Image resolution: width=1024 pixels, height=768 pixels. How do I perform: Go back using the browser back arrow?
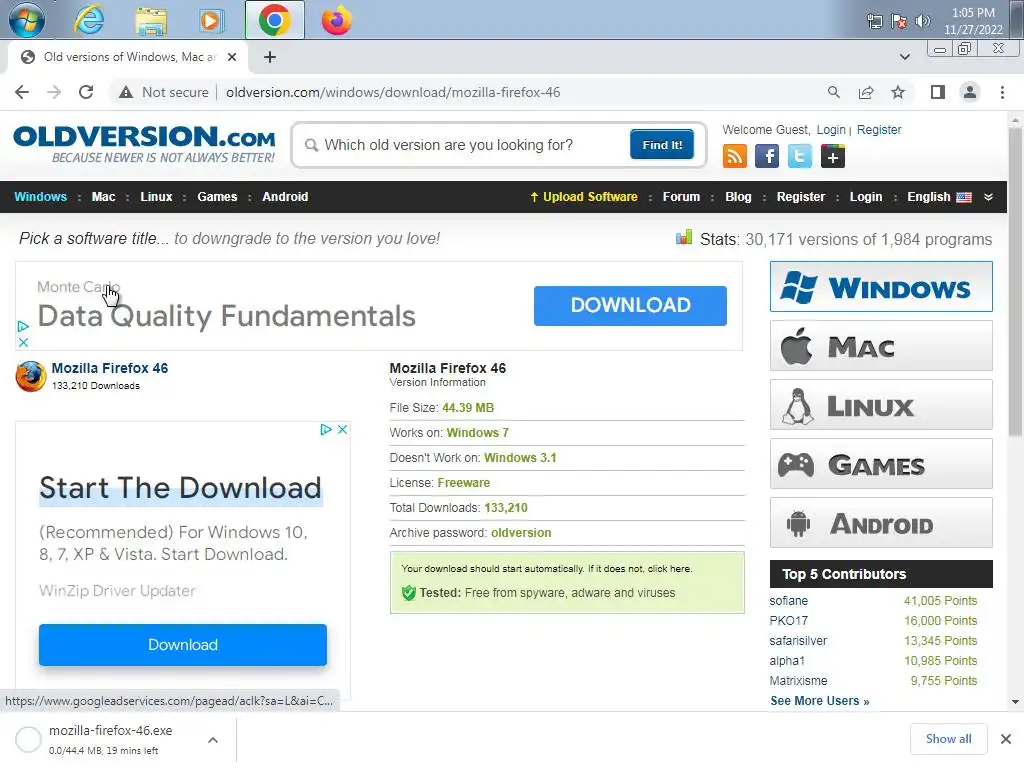(22, 92)
